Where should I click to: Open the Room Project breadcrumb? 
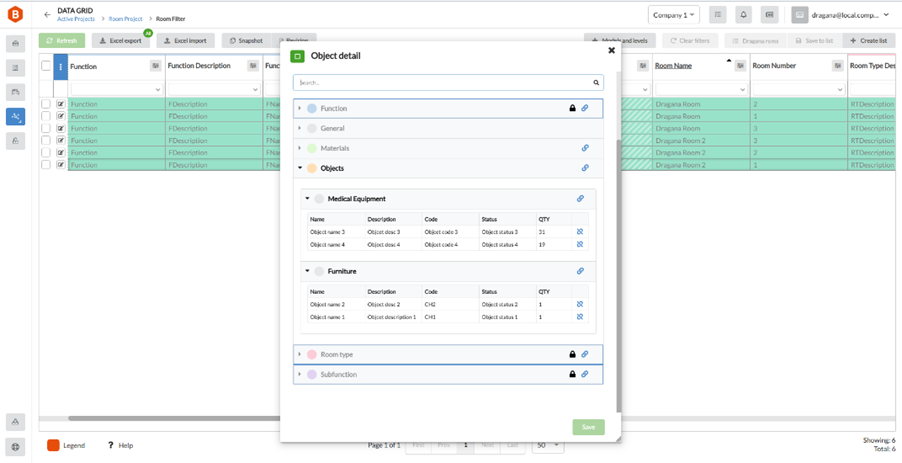click(x=125, y=19)
